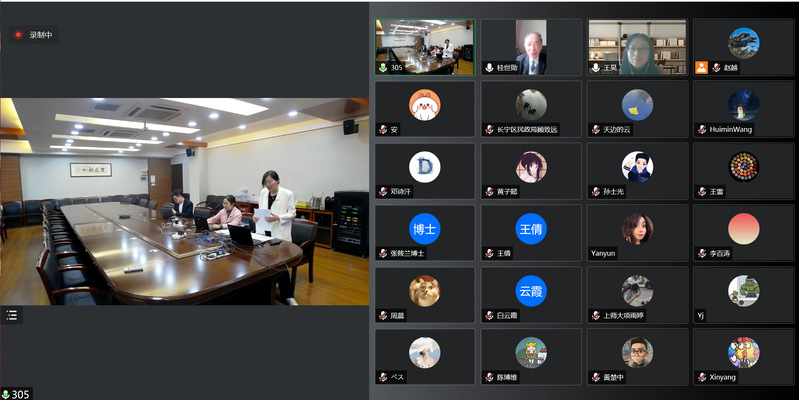799x400 pixels.
Task: Click the main conference room video
Action: 184,200
